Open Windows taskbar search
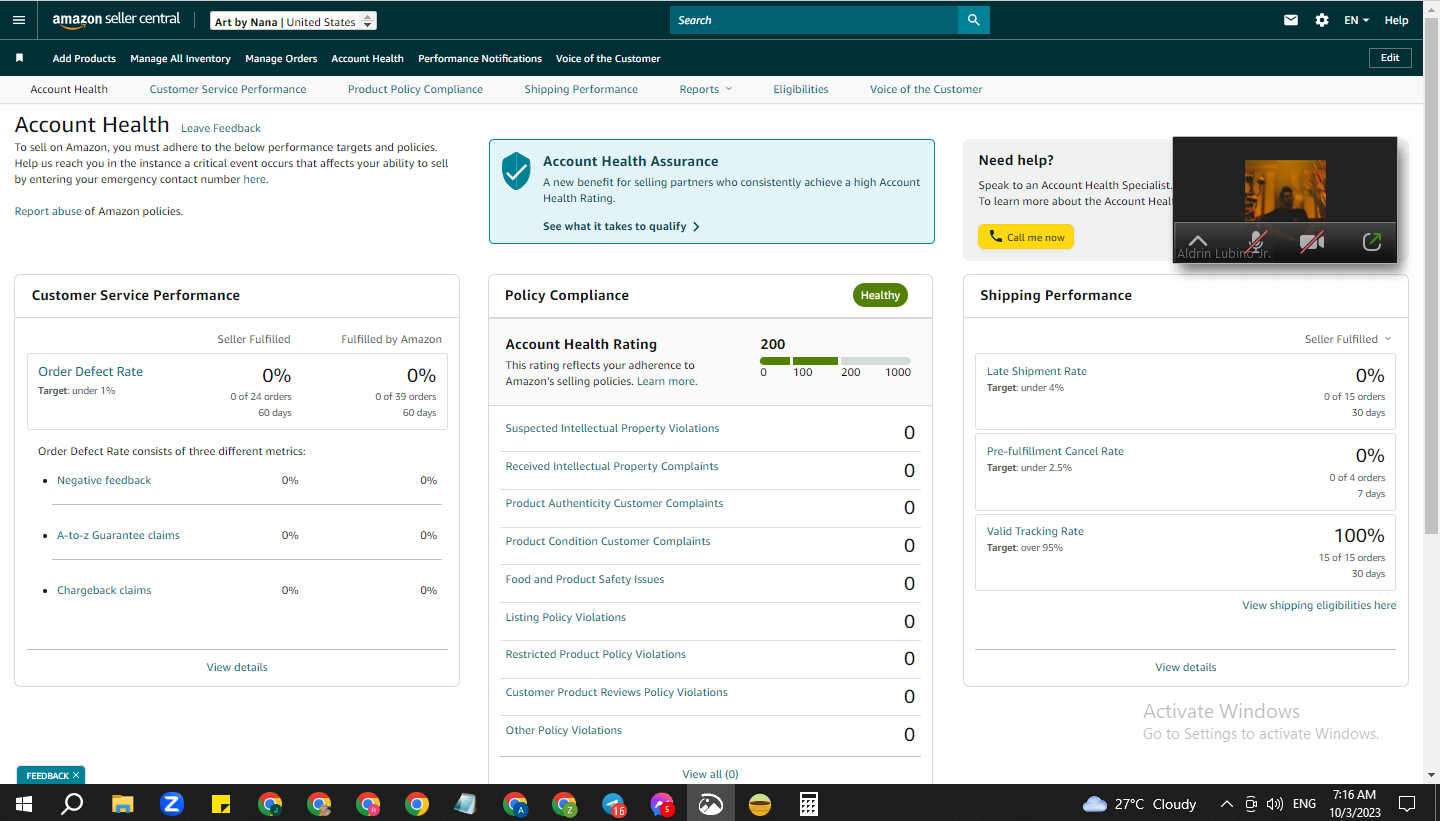The image size is (1440, 821). pyautogui.click(x=72, y=803)
